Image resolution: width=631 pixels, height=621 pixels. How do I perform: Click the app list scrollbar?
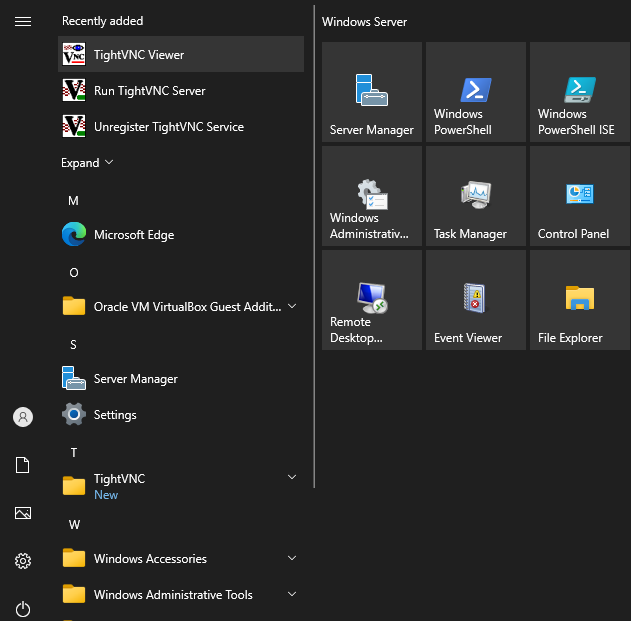click(x=314, y=247)
